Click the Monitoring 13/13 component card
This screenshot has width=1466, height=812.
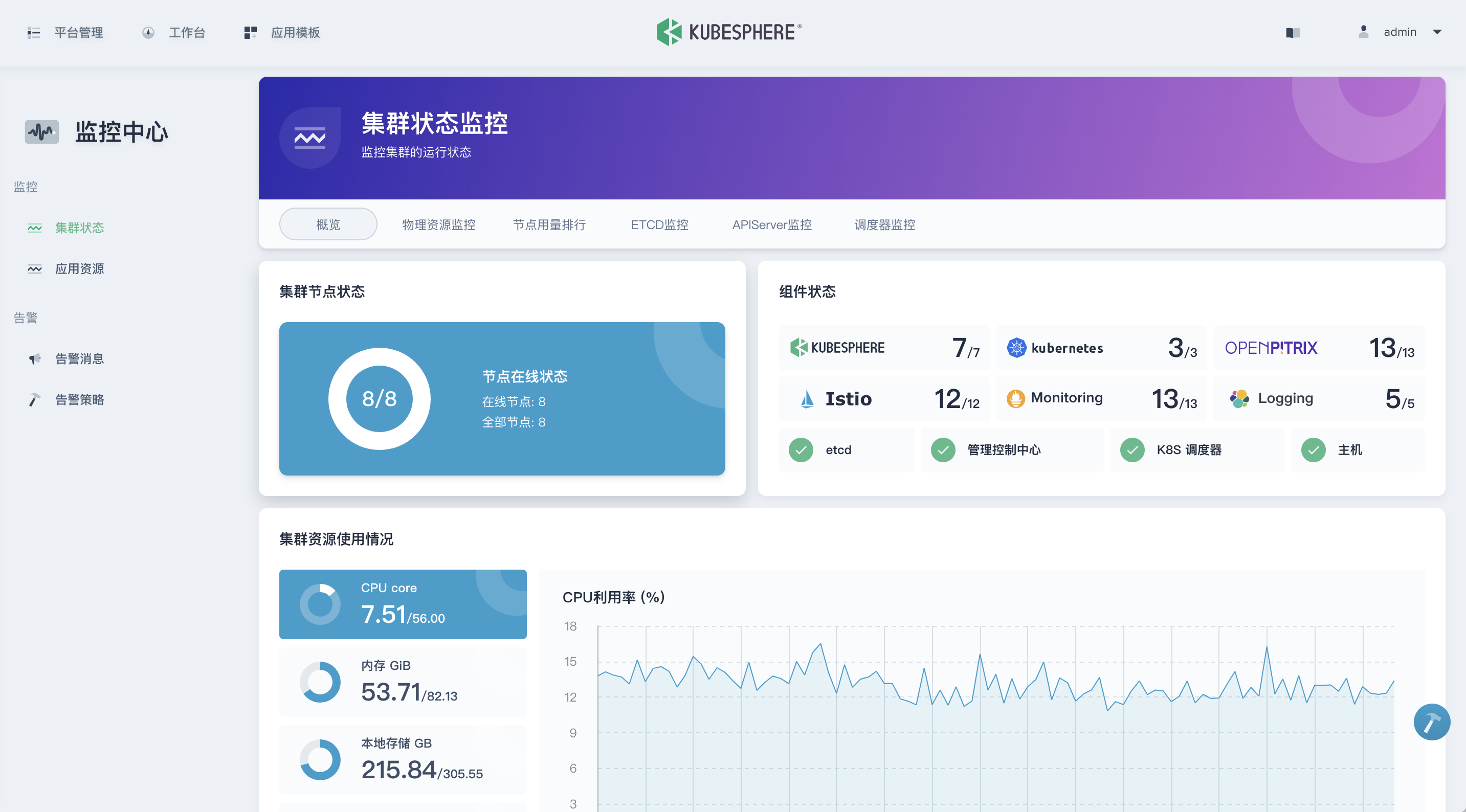pos(1101,399)
